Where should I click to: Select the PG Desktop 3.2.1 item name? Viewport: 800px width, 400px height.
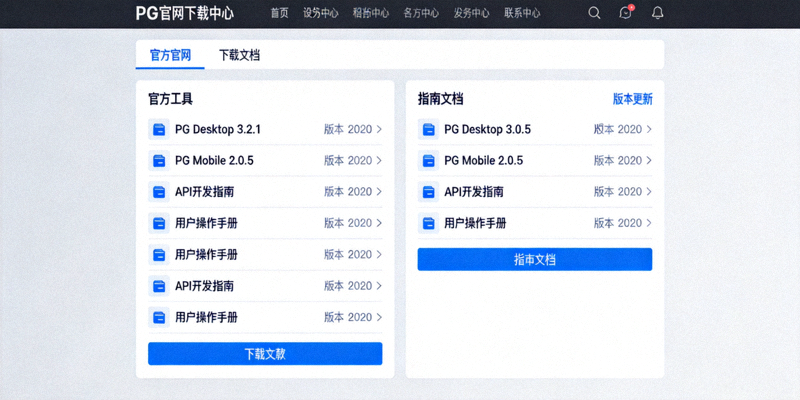tap(218, 130)
